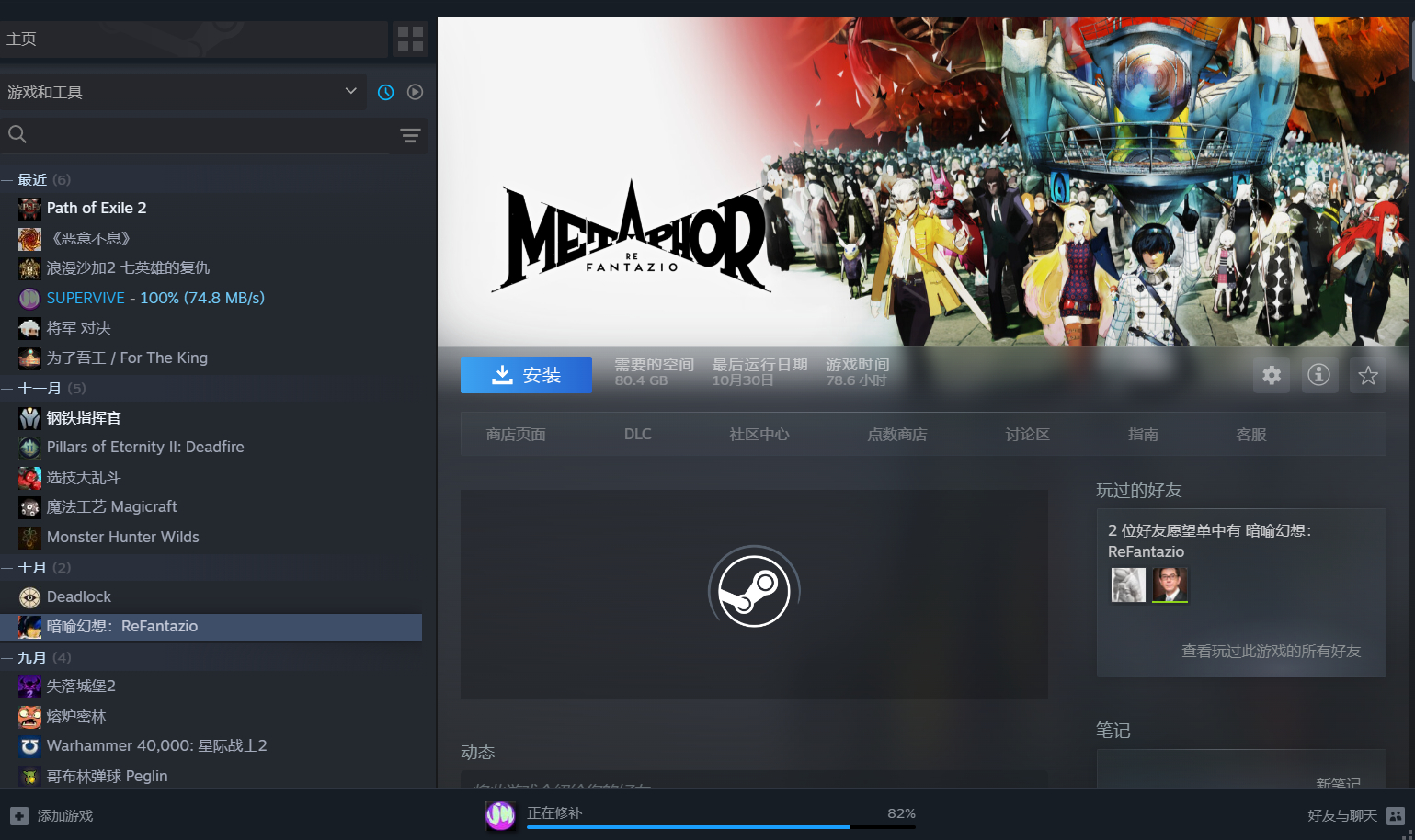Toggle ready-to-play filter icon
The height and width of the screenshot is (840, 1415).
pyautogui.click(x=416, y=92)
